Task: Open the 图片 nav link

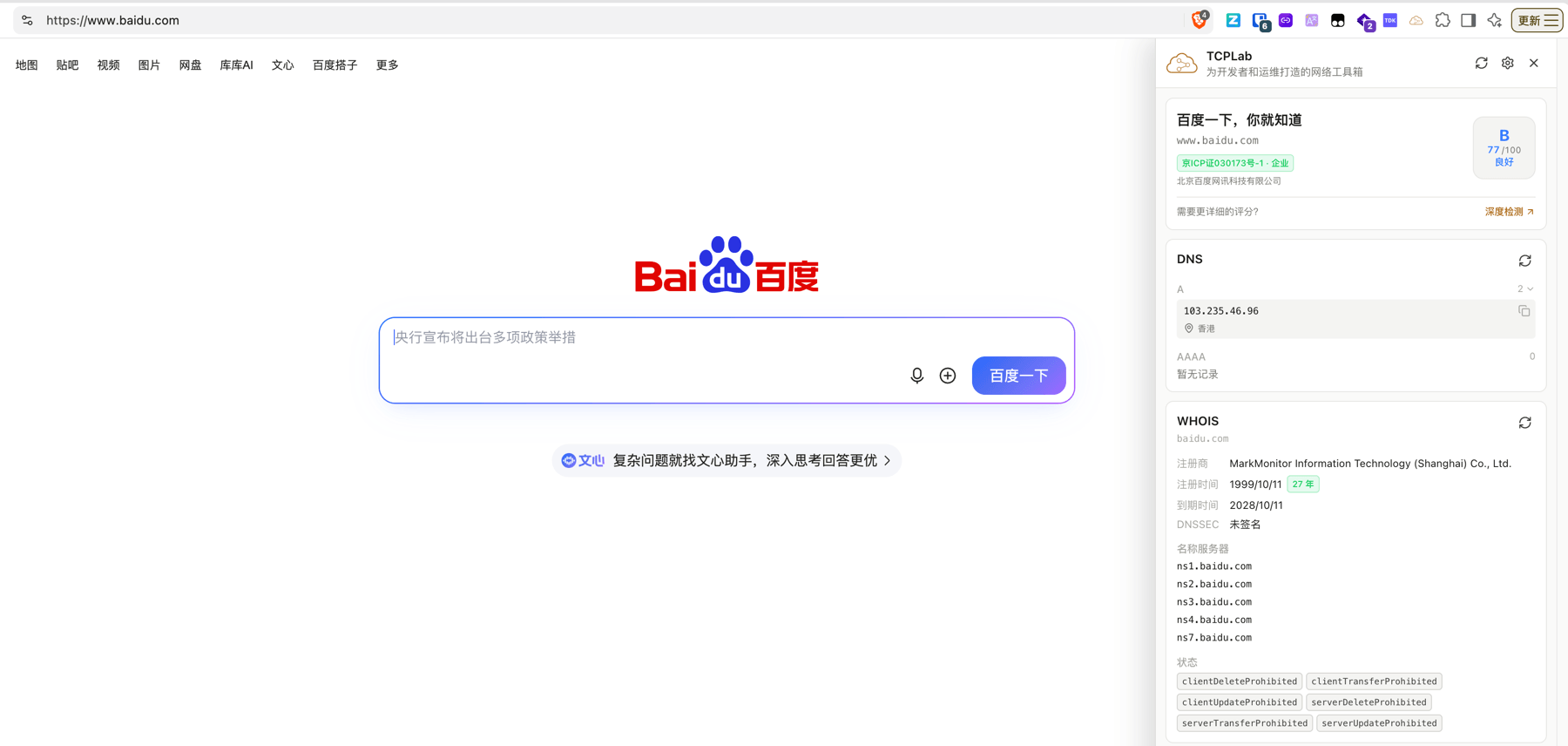Action: [149, 64]
